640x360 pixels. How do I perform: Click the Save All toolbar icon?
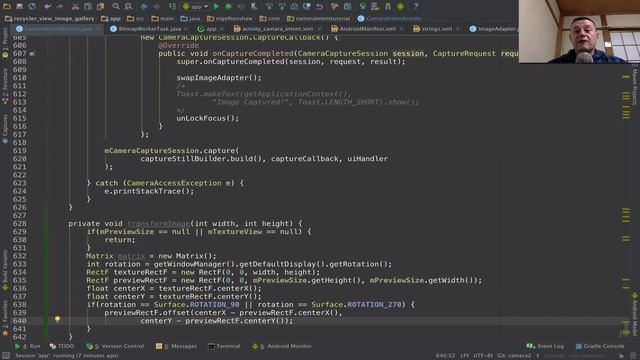19,6
